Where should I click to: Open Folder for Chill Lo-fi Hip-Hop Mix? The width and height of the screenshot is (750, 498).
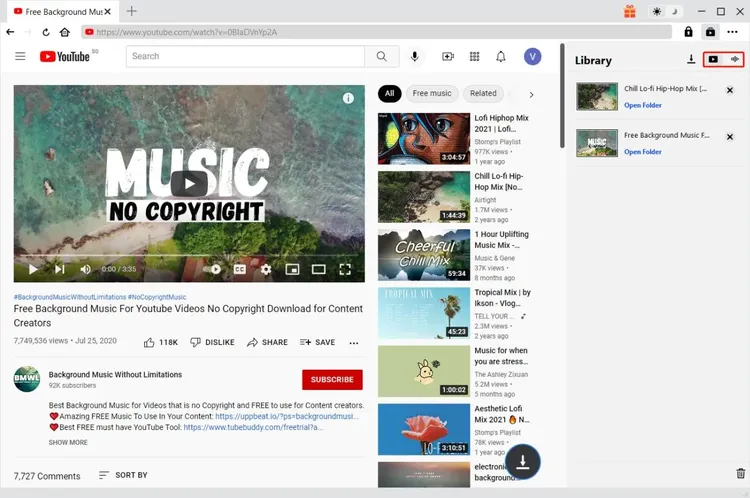click(x=642, y=105)
